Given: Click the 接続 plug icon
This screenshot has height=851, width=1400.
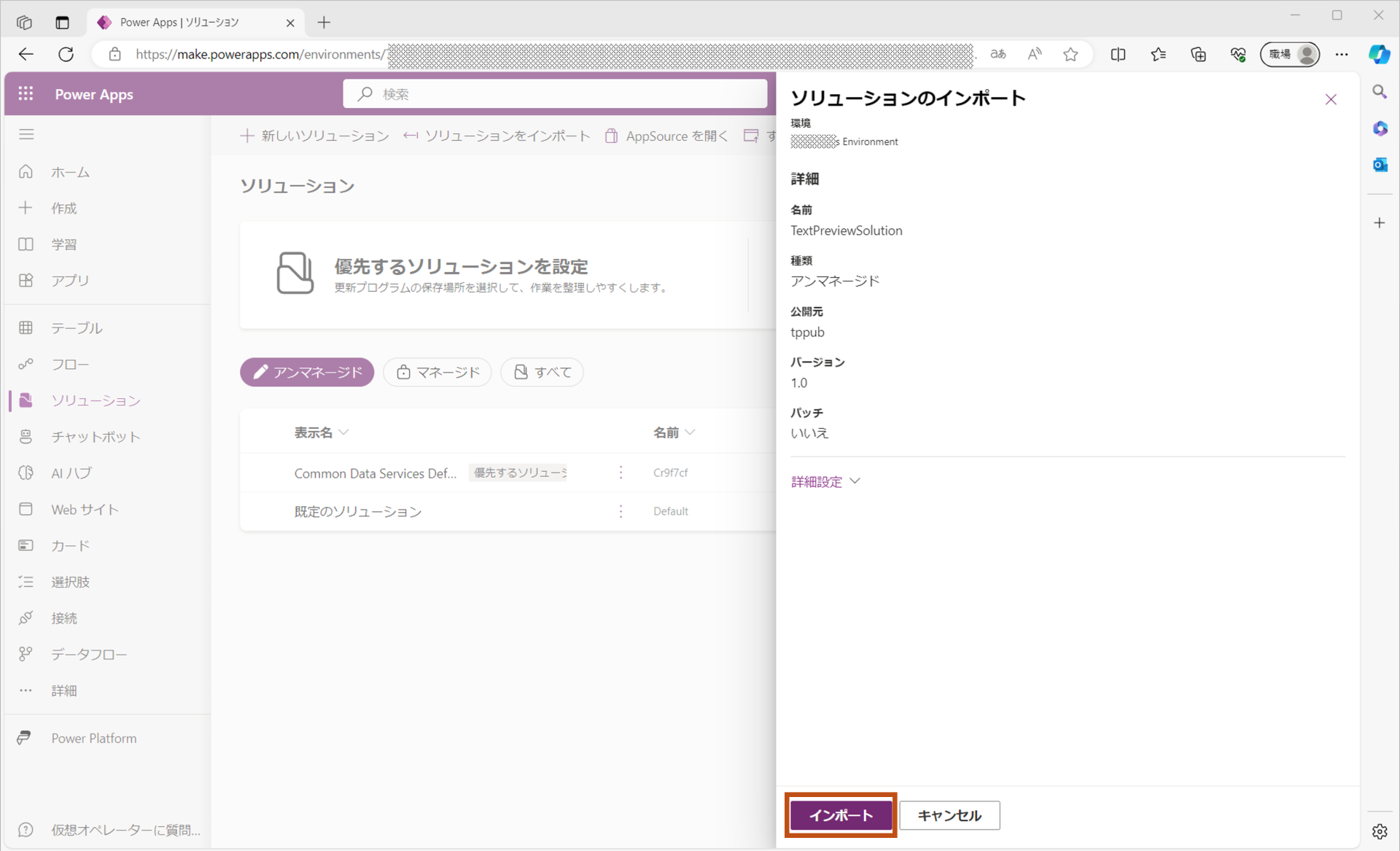Looking at the screenshot, I should [26, 618].
